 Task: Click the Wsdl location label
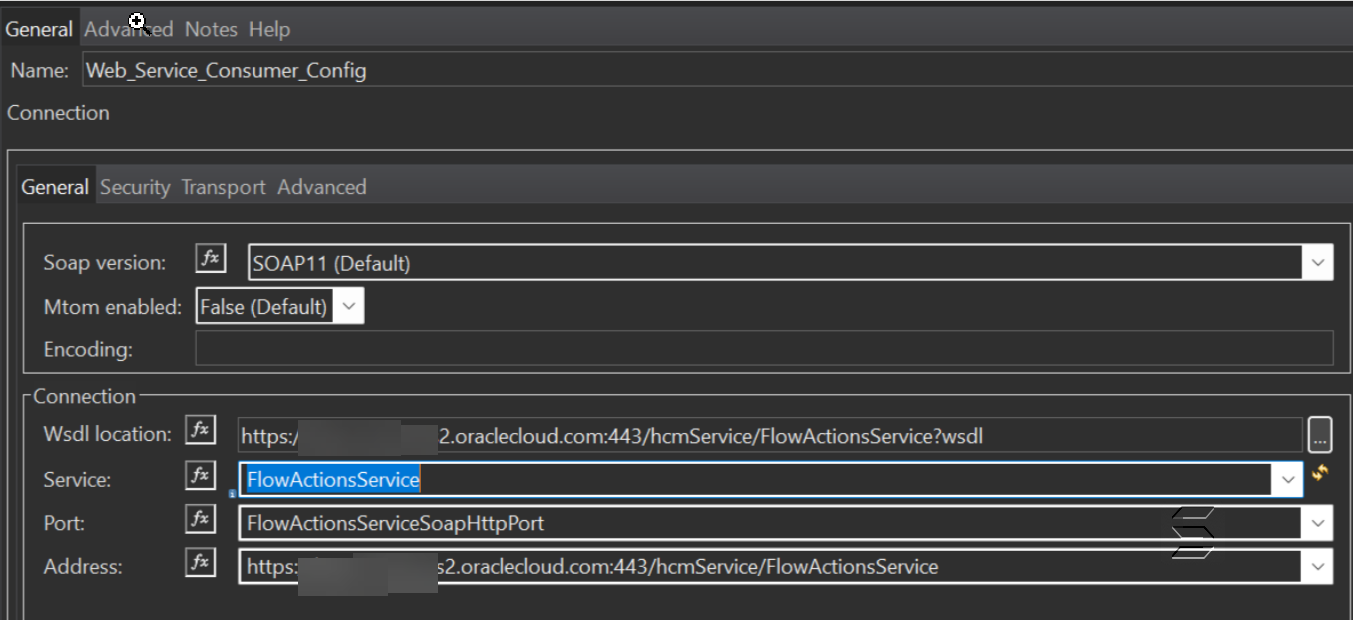108,434
